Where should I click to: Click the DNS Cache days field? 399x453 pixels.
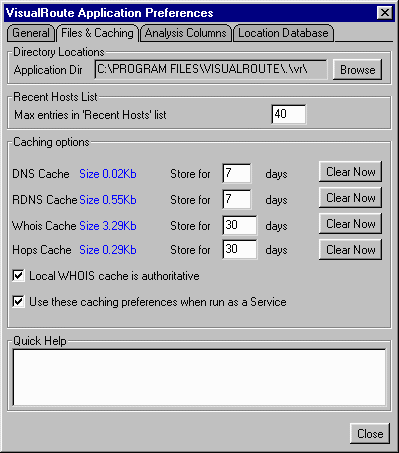point(237,173)
